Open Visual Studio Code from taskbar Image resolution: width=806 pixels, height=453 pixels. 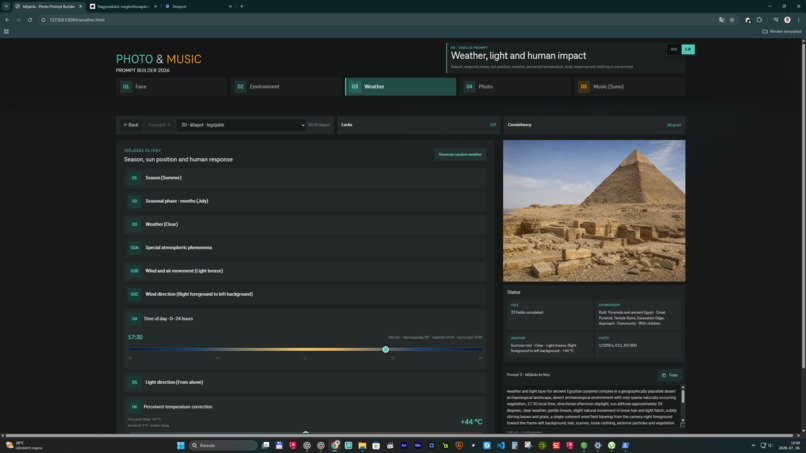[501, 445]
